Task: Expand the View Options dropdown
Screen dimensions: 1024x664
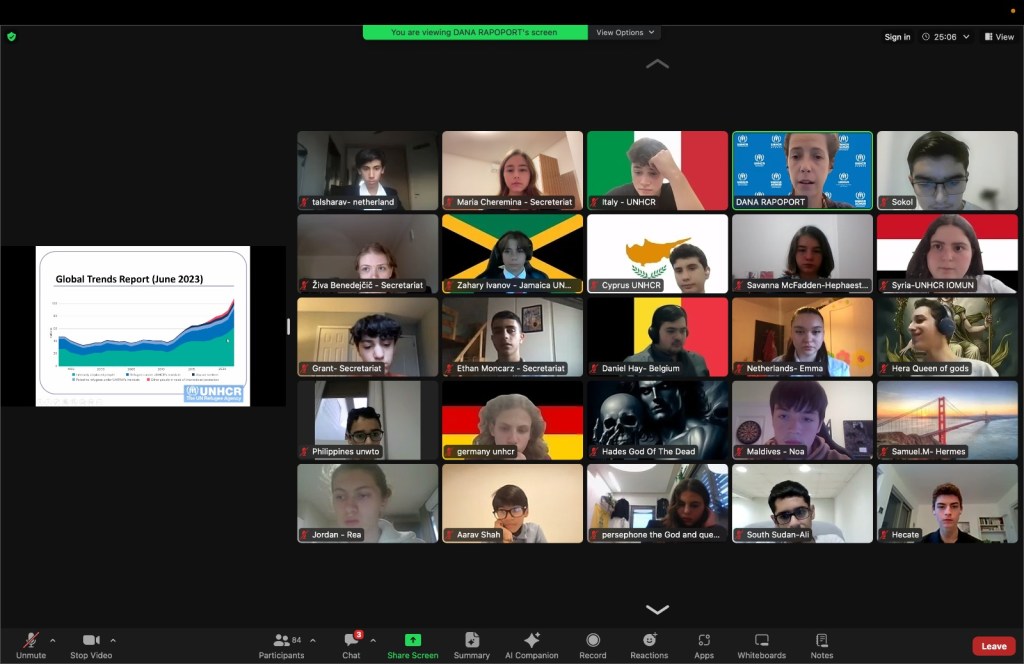Action: point(625,33)
